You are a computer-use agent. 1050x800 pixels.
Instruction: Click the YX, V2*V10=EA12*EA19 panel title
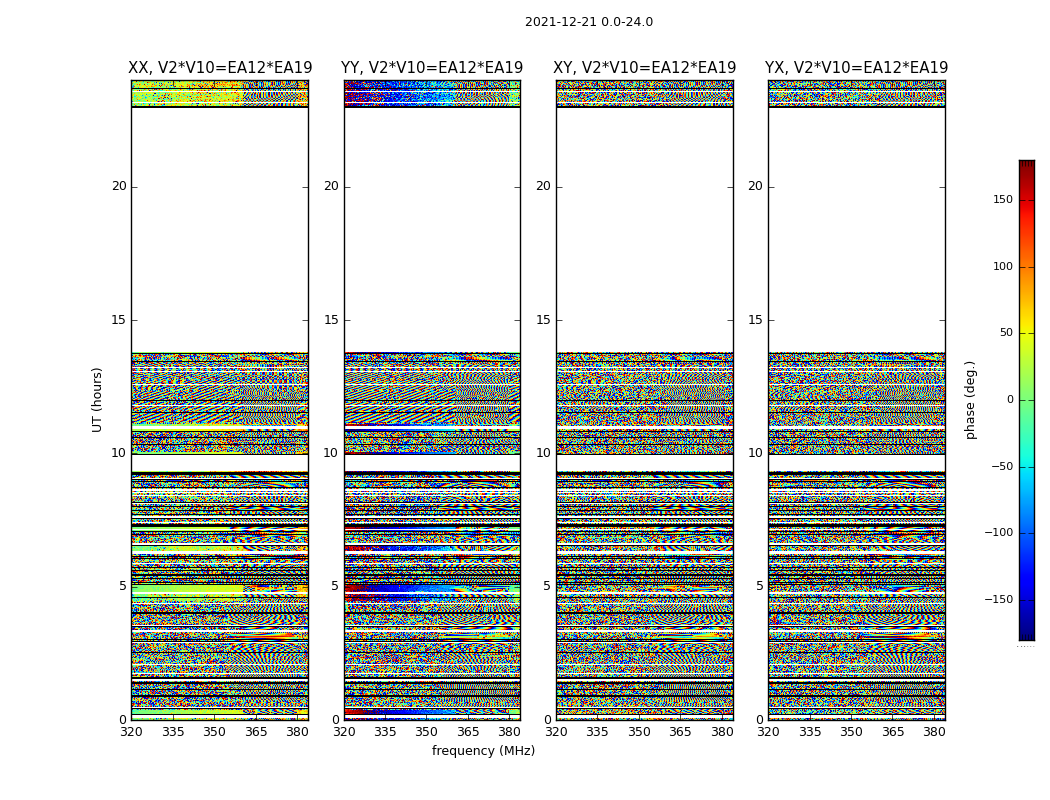click(x=856, y=68)
